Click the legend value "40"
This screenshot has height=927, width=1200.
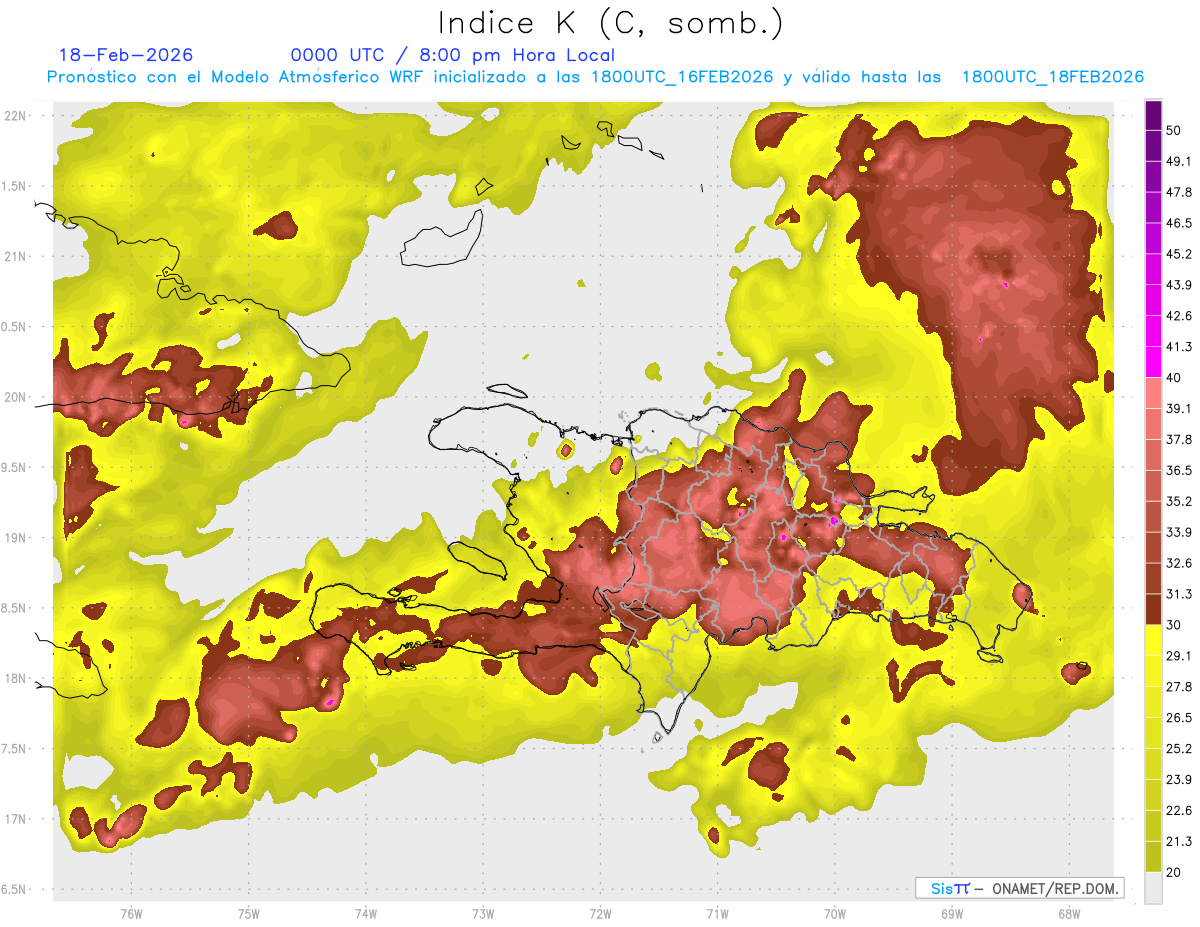(x=1175, y=378)
